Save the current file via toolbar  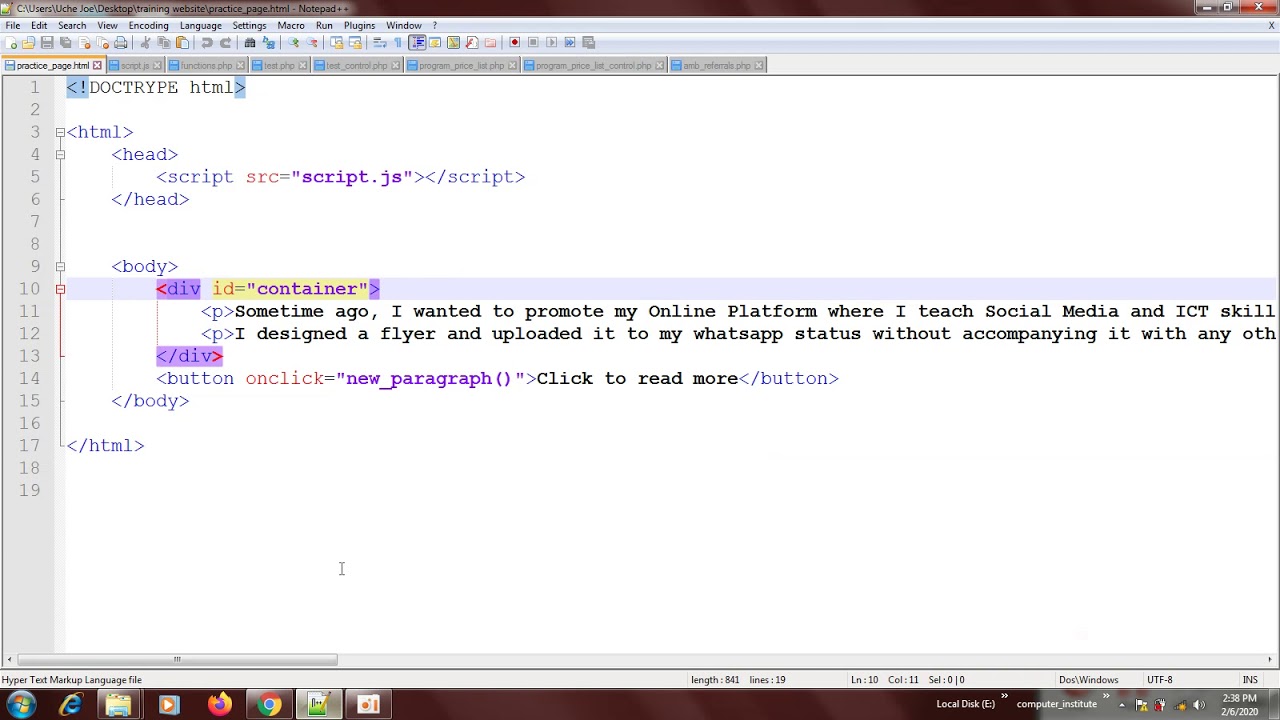[47, 42]
